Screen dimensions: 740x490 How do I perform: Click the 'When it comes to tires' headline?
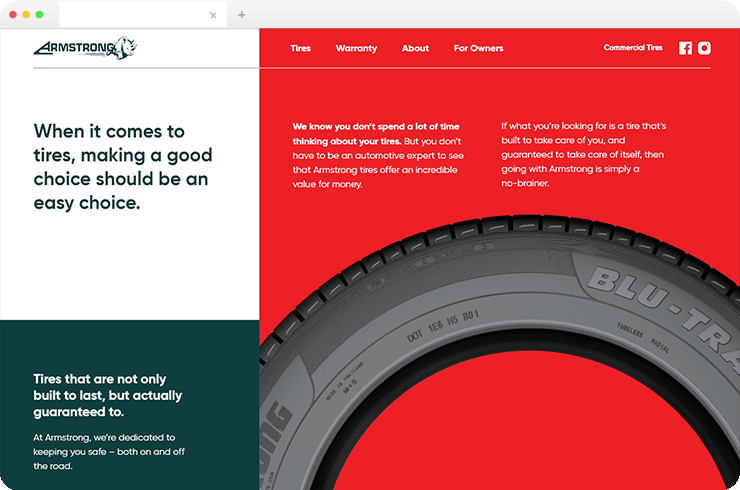click(123, 167)
